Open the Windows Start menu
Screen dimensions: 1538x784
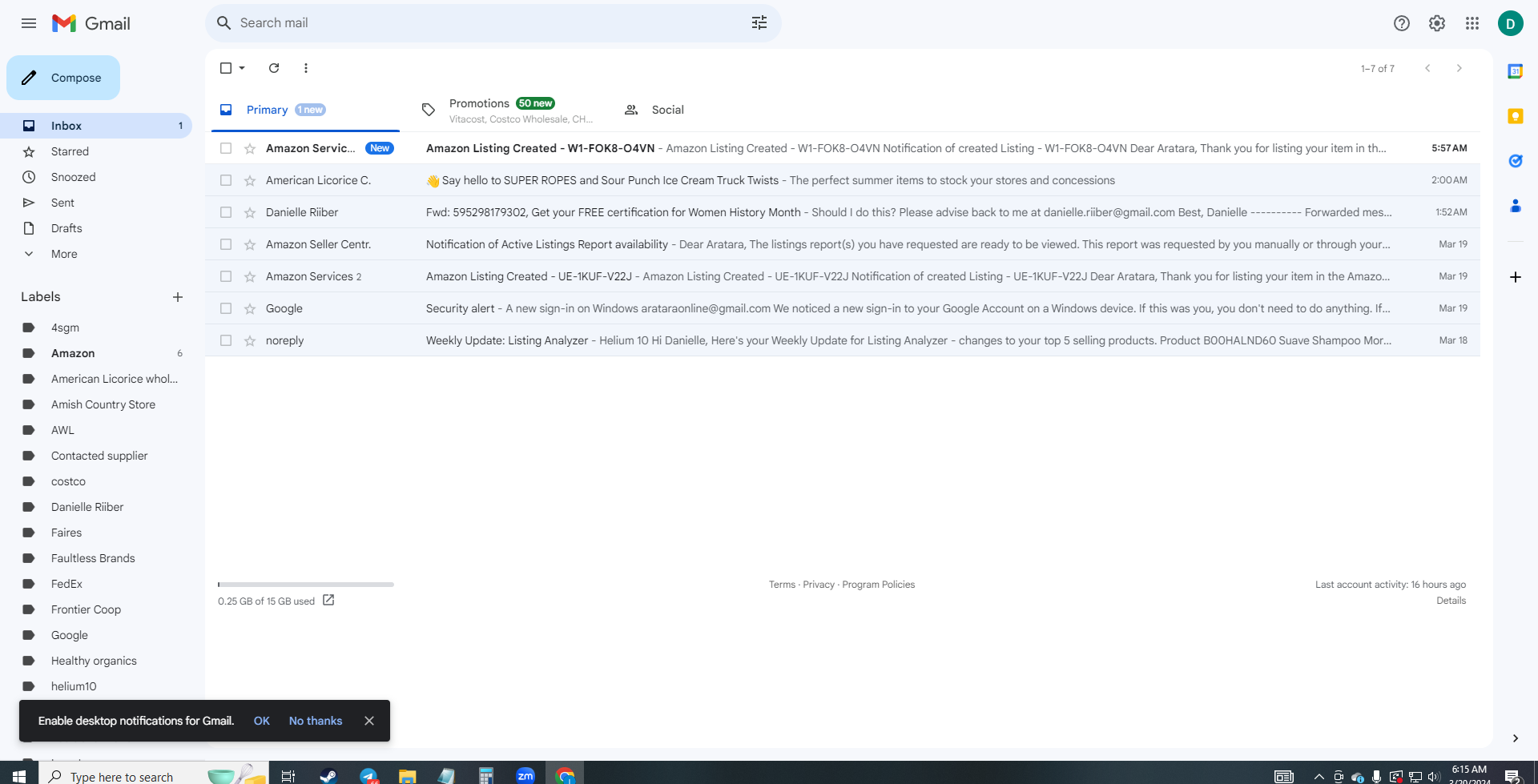pos(18,775)
